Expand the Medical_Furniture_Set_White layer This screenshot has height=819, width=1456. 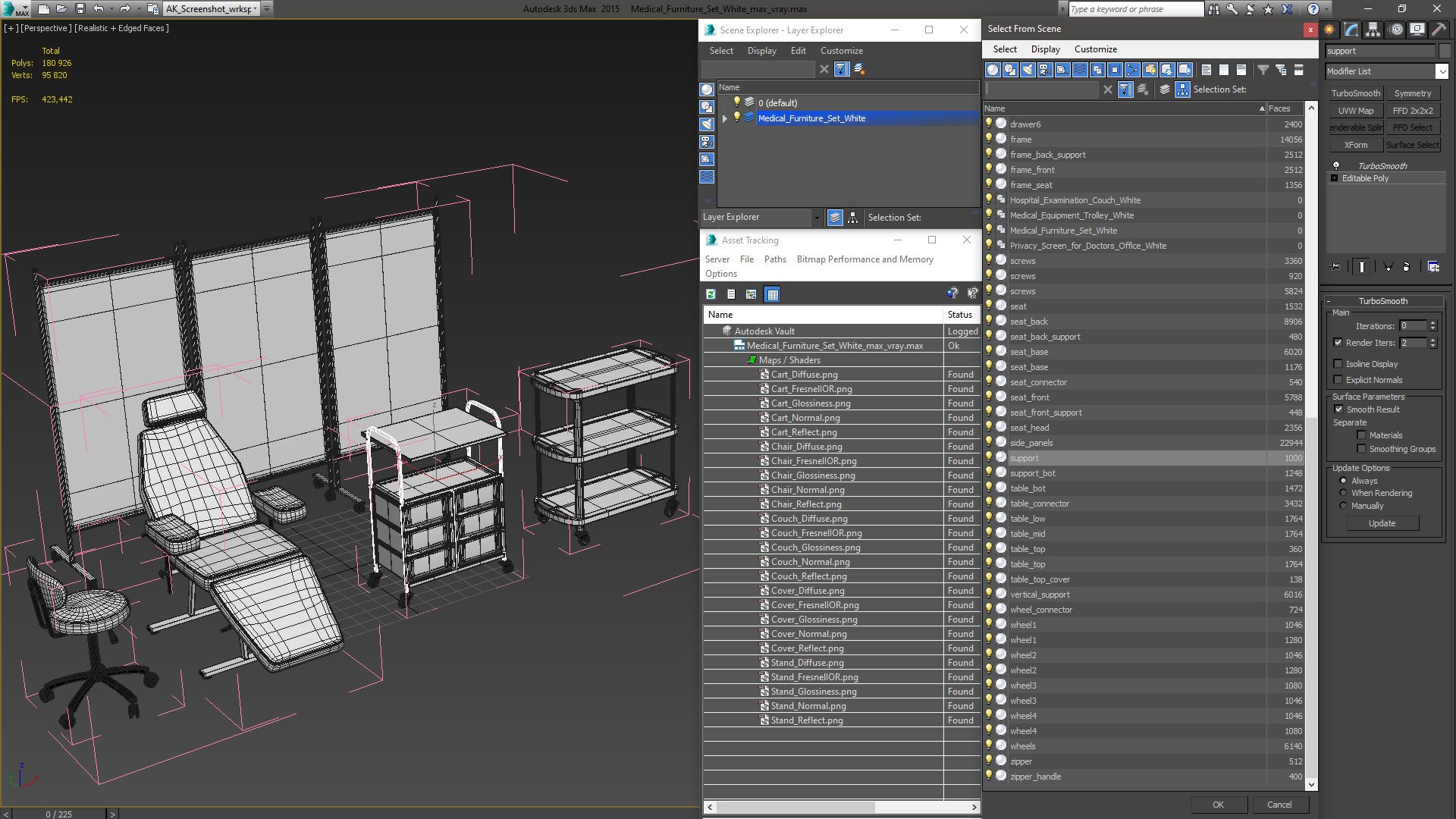pos(725,118)
